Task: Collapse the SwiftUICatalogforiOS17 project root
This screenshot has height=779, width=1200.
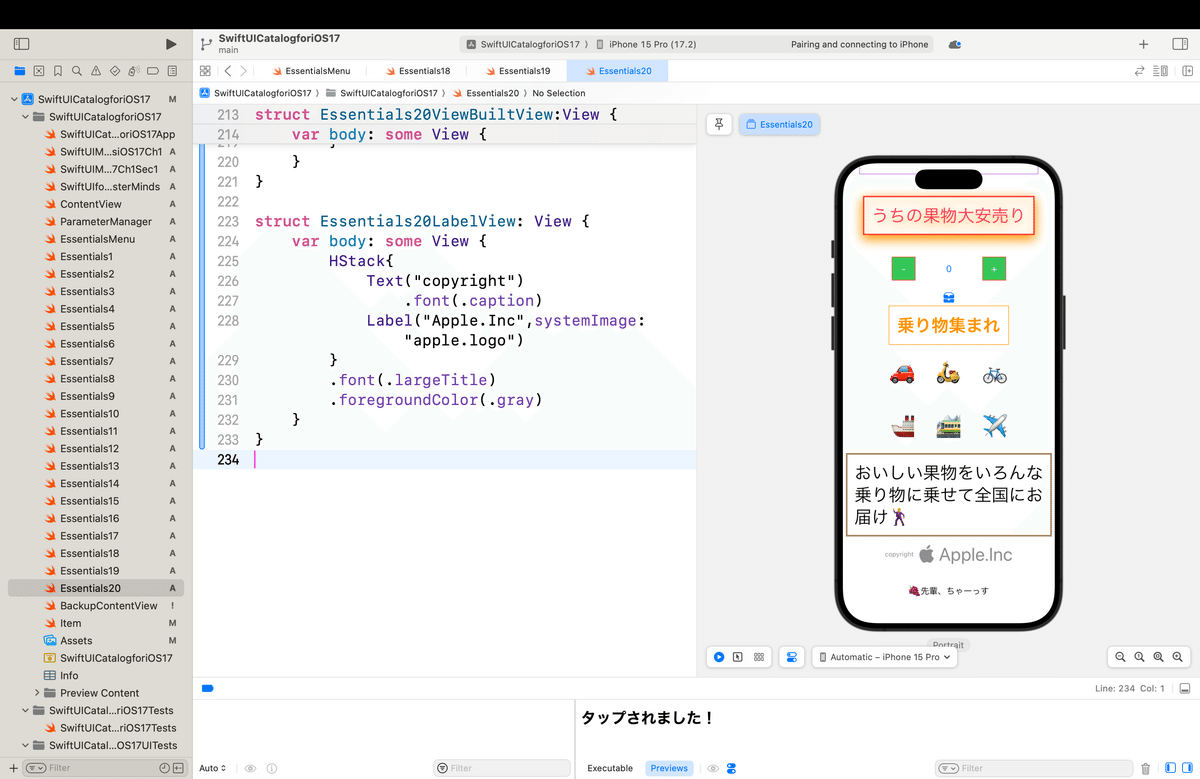Action: [14, 99]
